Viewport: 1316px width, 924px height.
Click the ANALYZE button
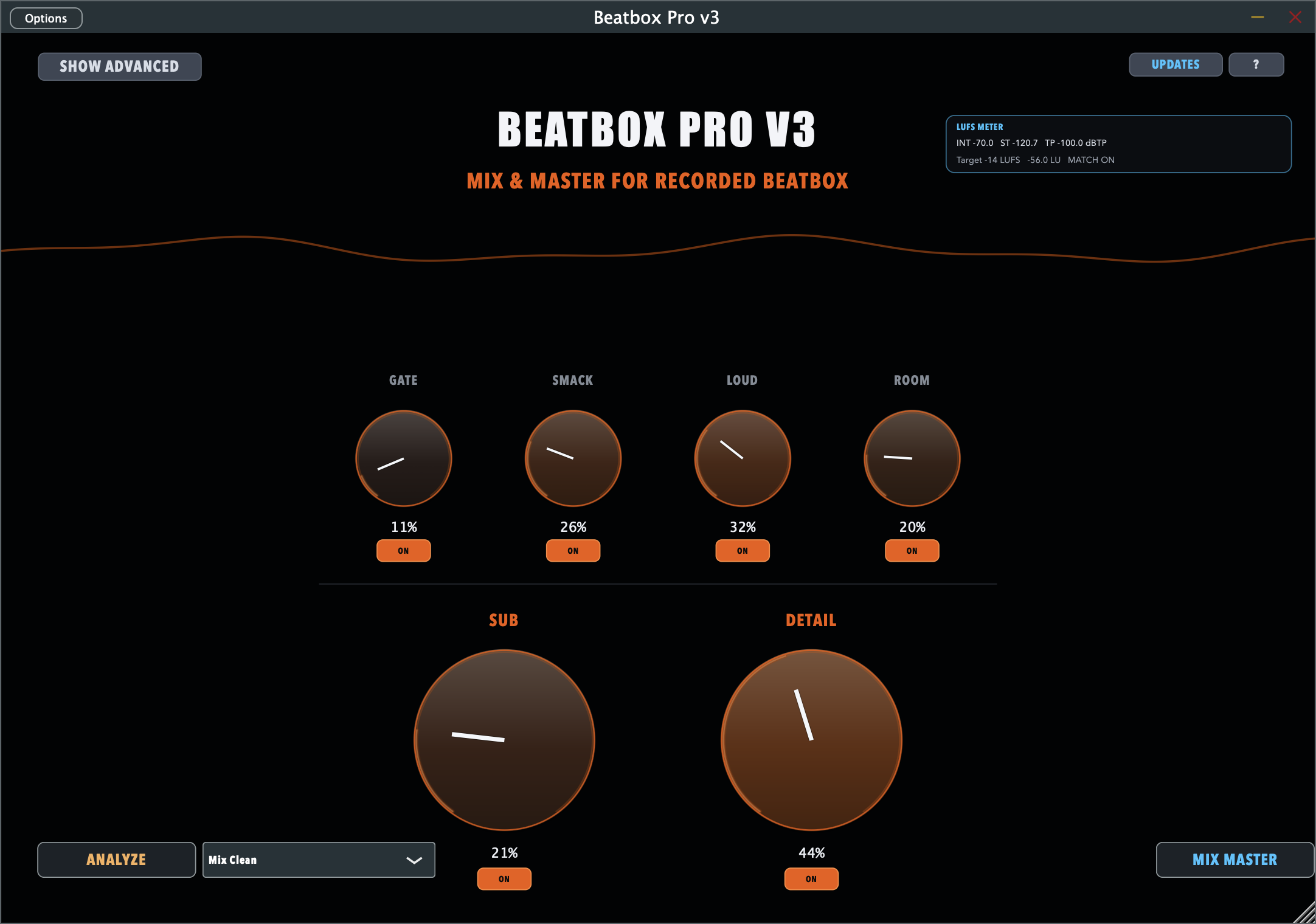point(116,860)
